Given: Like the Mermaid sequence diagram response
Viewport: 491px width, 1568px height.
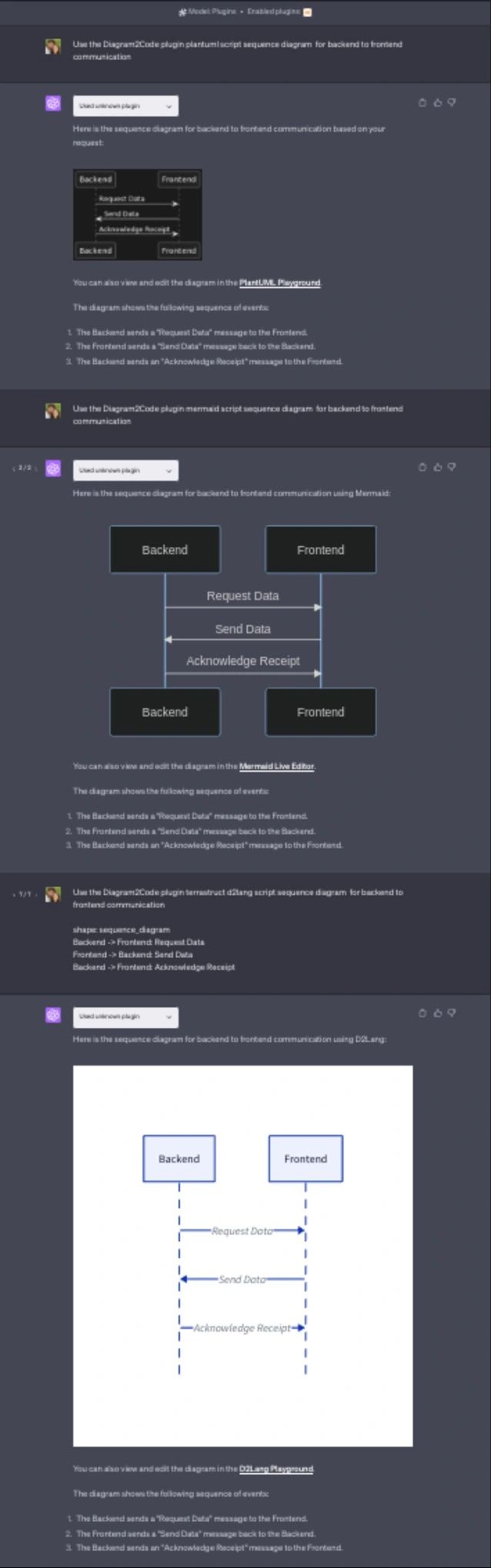Looking at the screenshot, I should [x=437, y=467].
